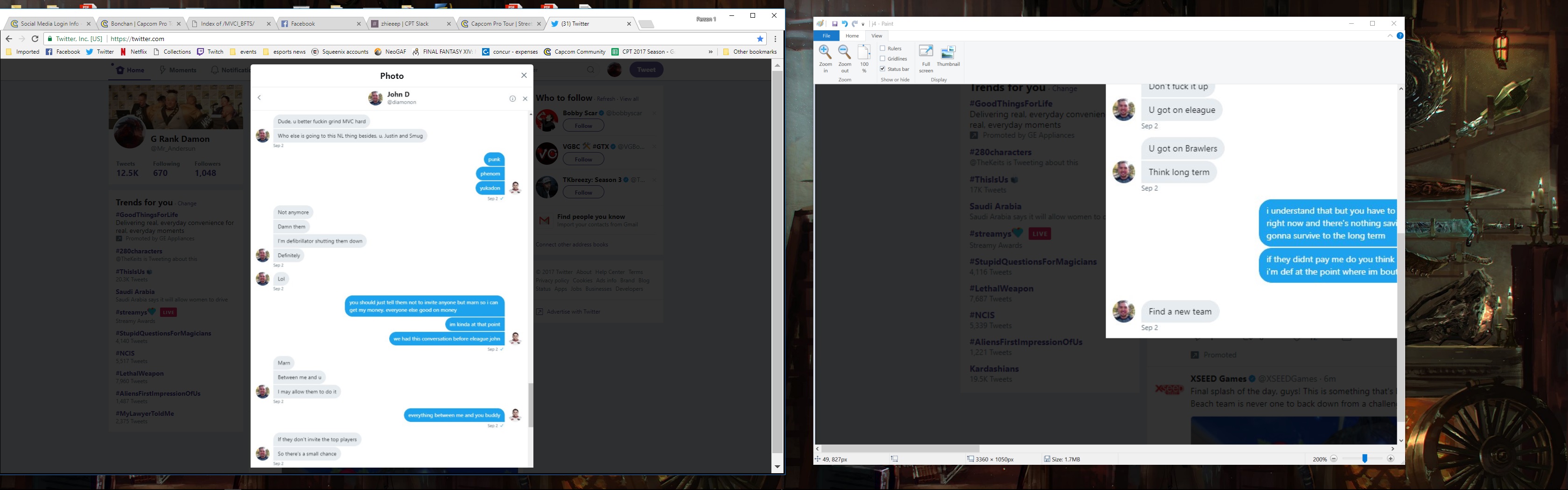Open Paint Help with the blue question mark
1568x490 pixels.
(x=1400, y=36)
